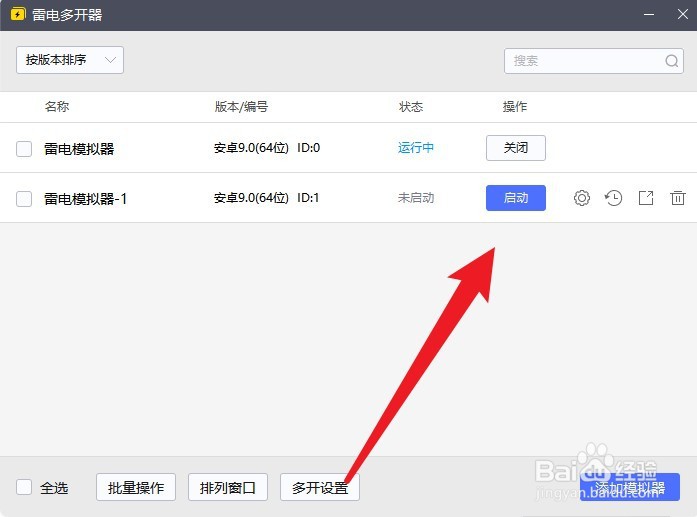Click 关闭 button for 雷电模拟器
697x517 pixels.
[x=516, y=148]
